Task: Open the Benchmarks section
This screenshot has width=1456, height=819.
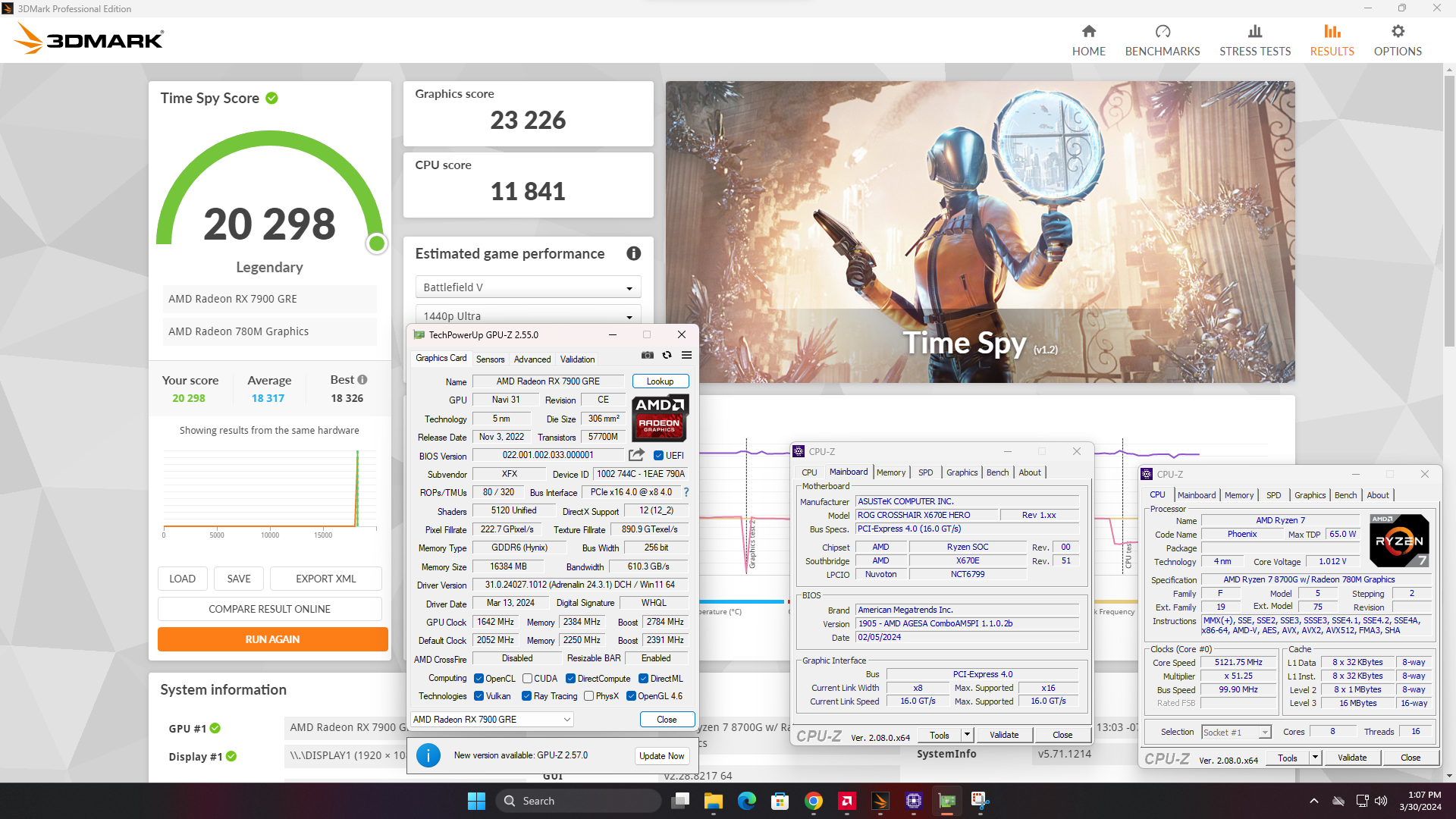Action: 1162,40
